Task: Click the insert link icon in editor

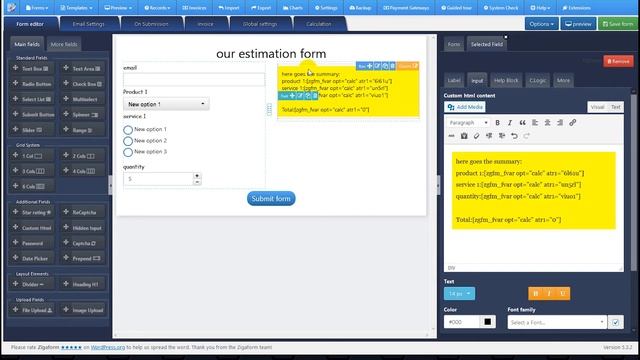Action: (x=573, y=122)
